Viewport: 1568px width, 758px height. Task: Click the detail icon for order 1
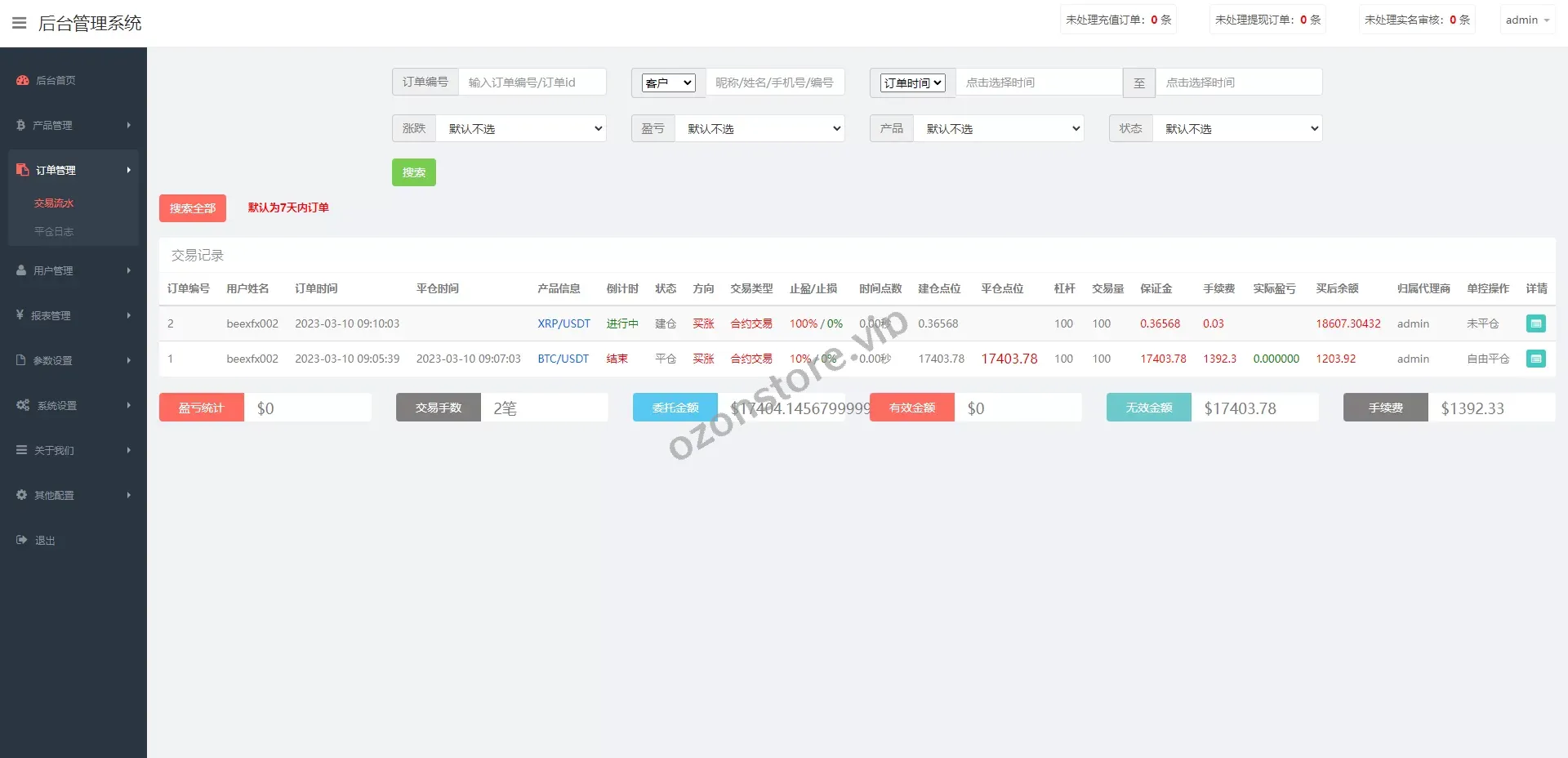point(1535,359)
